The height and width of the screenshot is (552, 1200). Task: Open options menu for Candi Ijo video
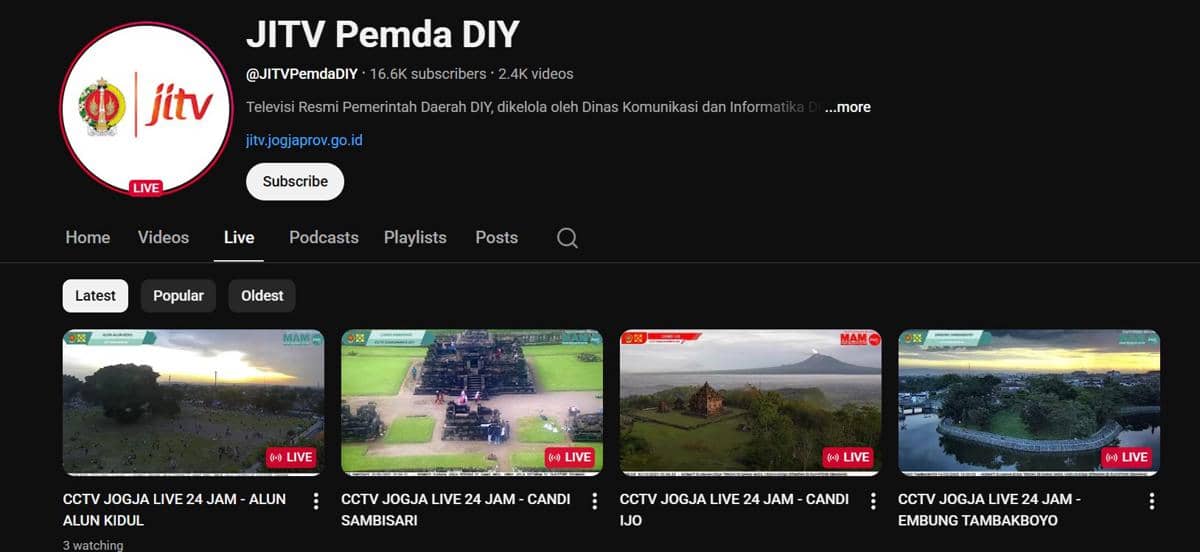(873, 501)
